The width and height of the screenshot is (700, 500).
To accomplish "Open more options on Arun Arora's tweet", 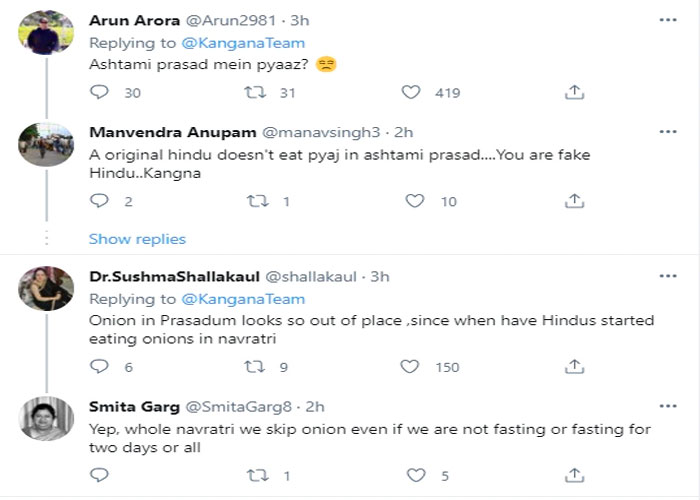I will click(667, 20).
